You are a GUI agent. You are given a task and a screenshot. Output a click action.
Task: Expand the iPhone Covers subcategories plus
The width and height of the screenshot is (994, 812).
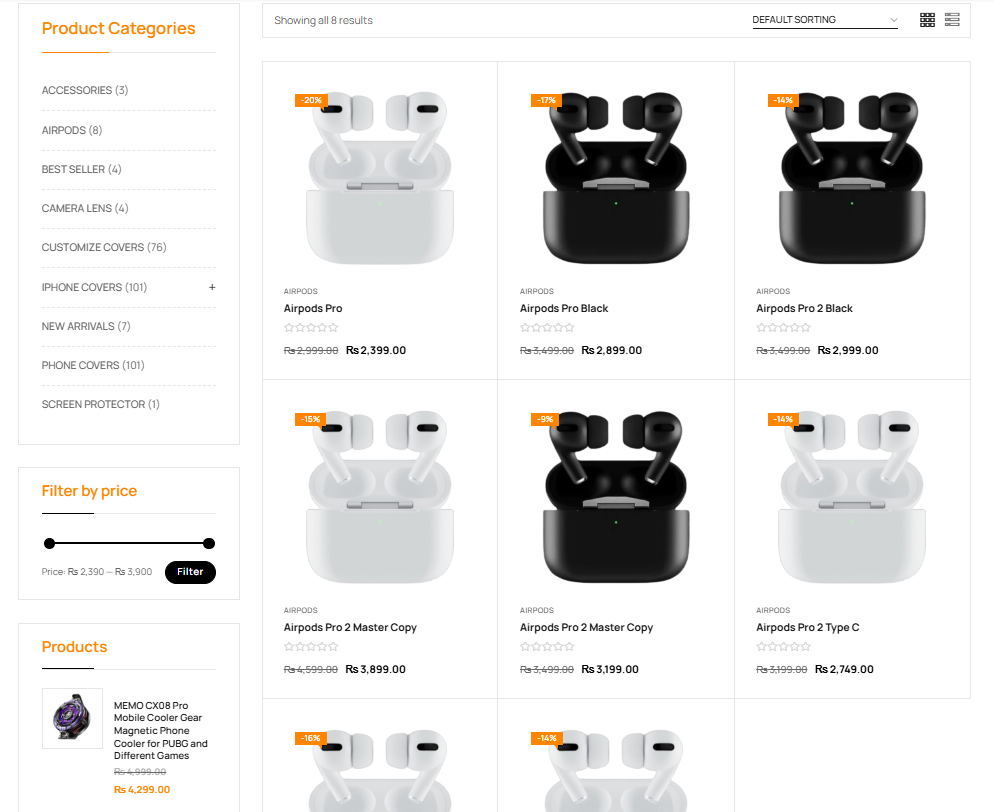pyautogui.click(x=212, y=287)
